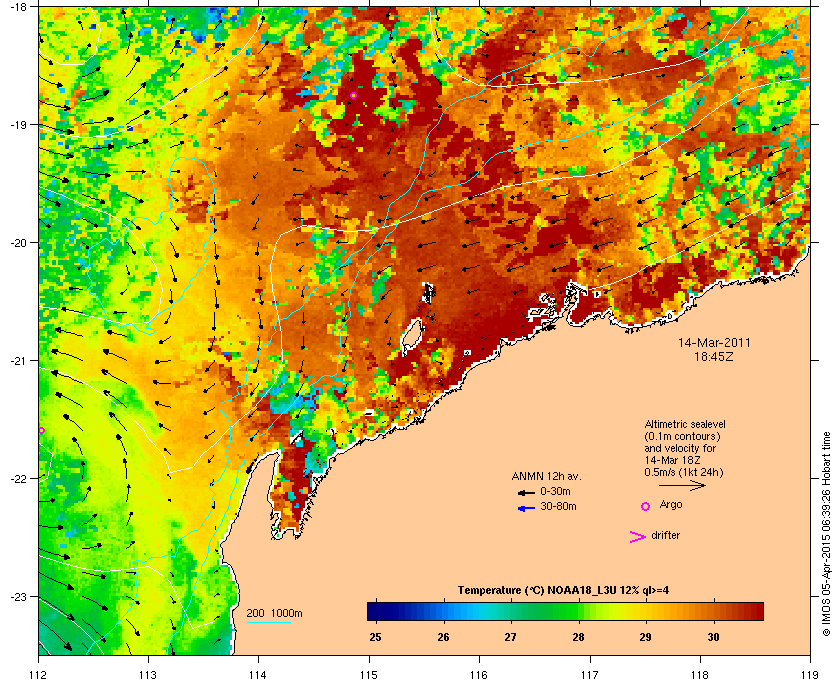Click the 0.5m/s velocity scale arrow
The height and width of the screenshot is (680, 840).
[x=682, y=485]
